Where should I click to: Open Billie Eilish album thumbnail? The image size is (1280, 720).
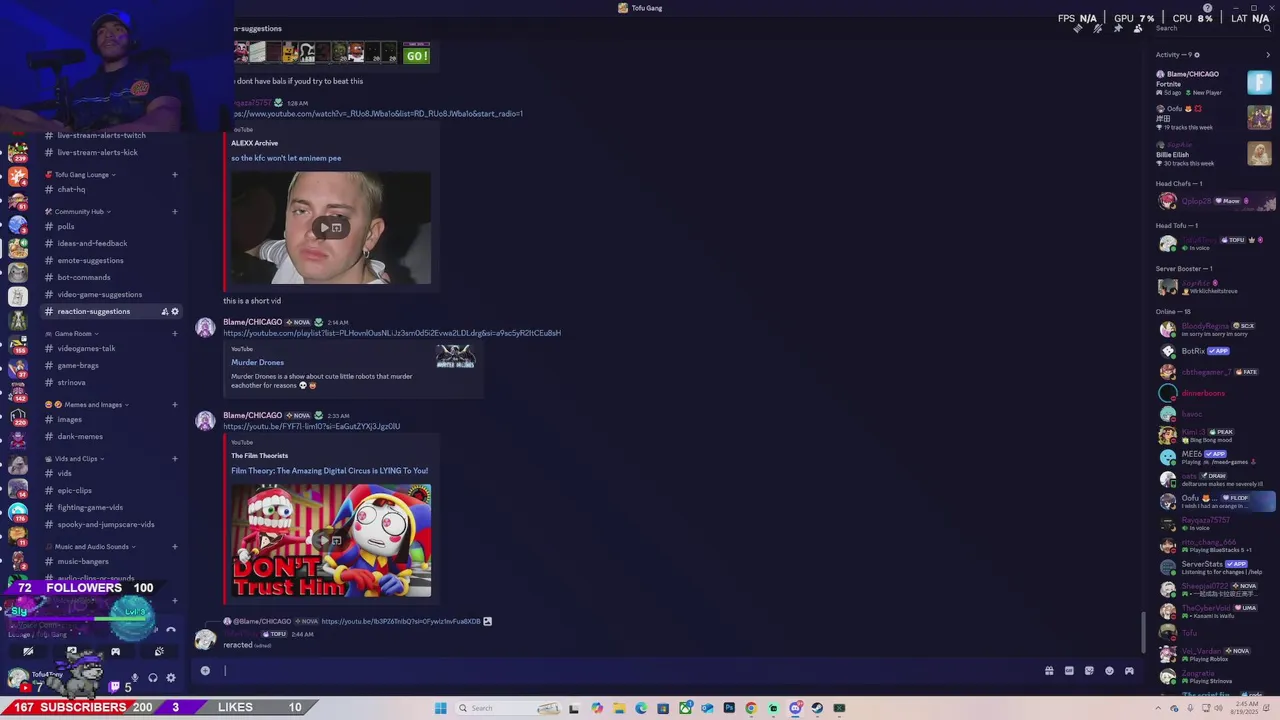coord(1259,153)
